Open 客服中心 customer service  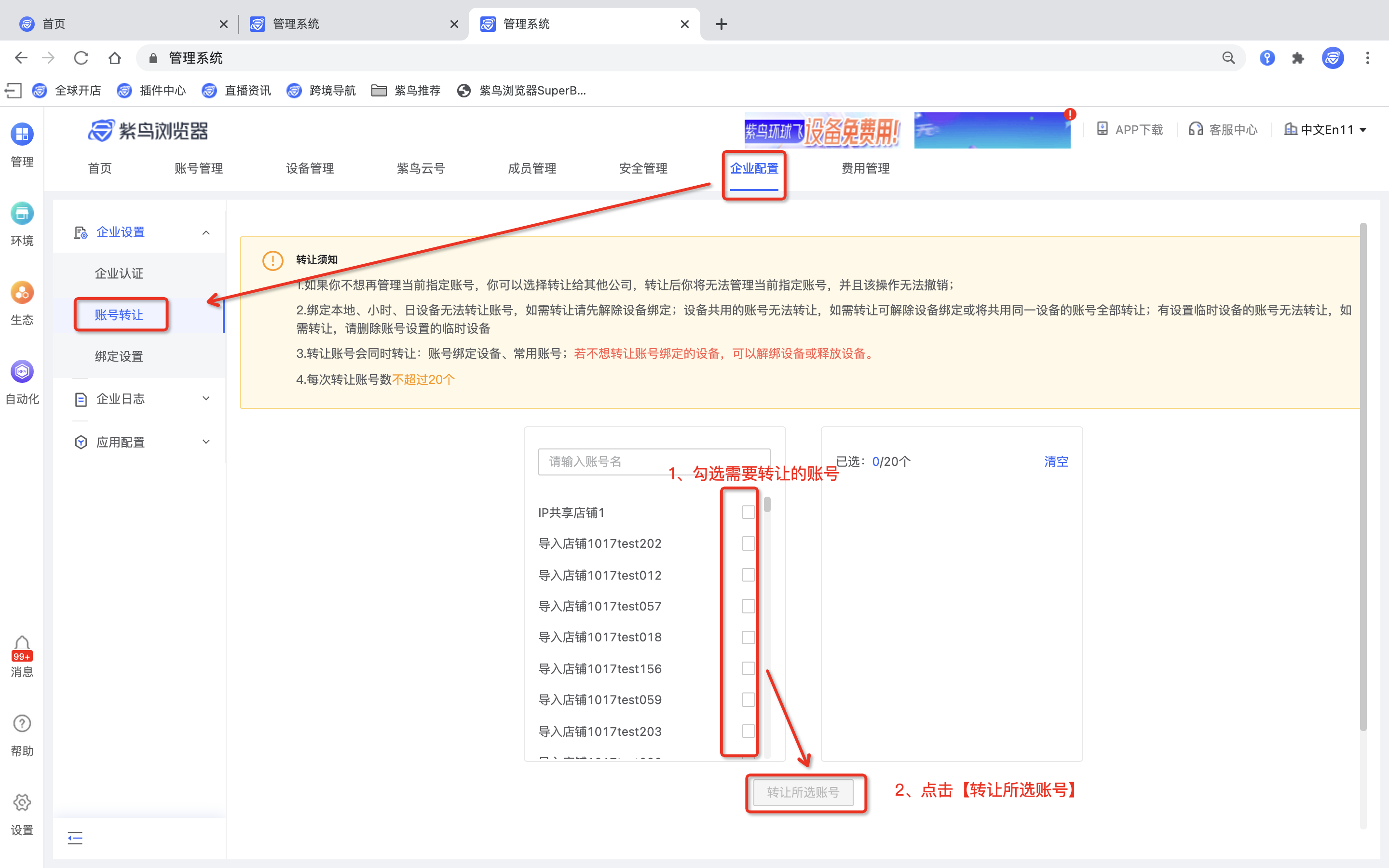(x=1223, y=129)
